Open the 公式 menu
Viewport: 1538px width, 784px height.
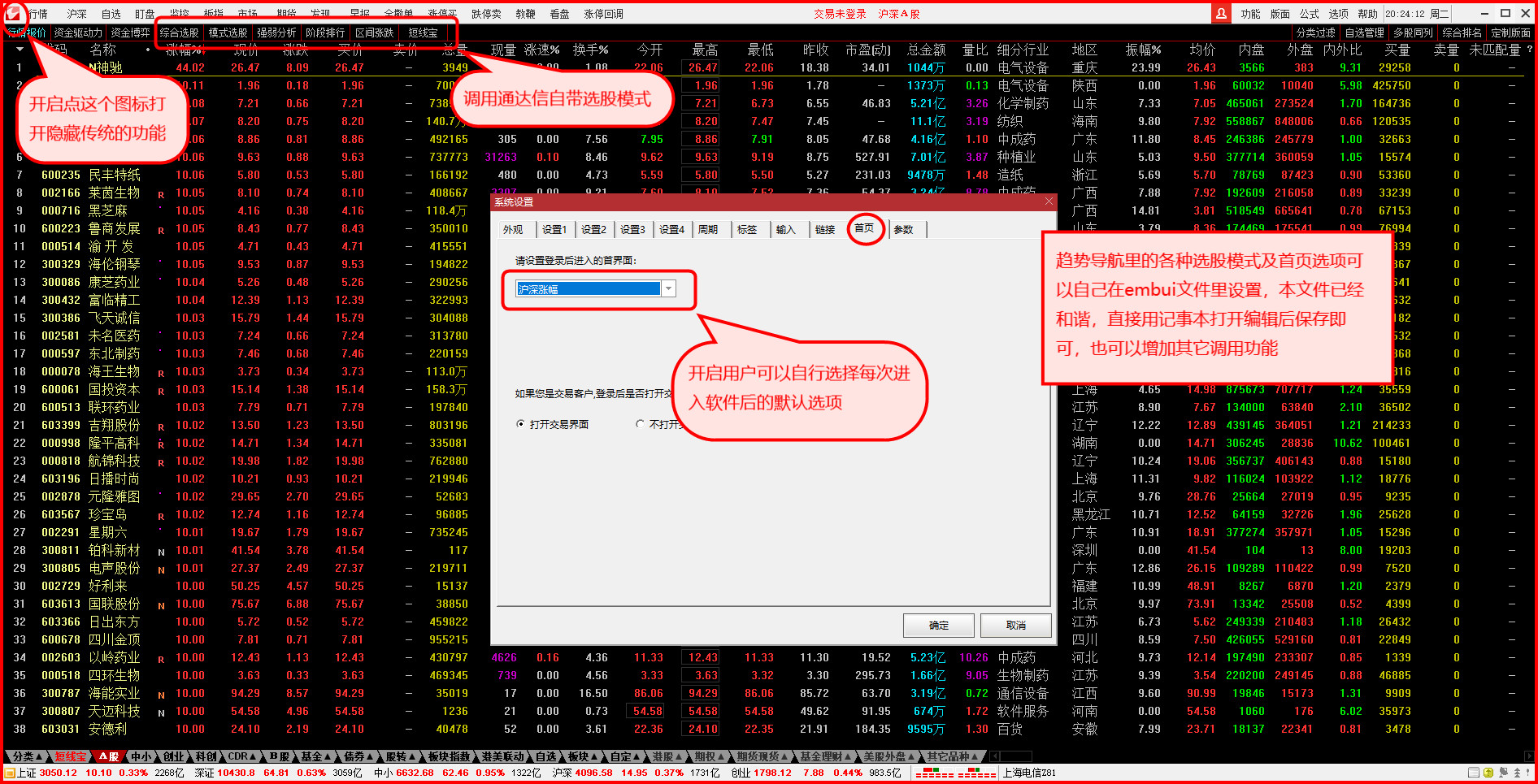click(x=1309, y=14)
